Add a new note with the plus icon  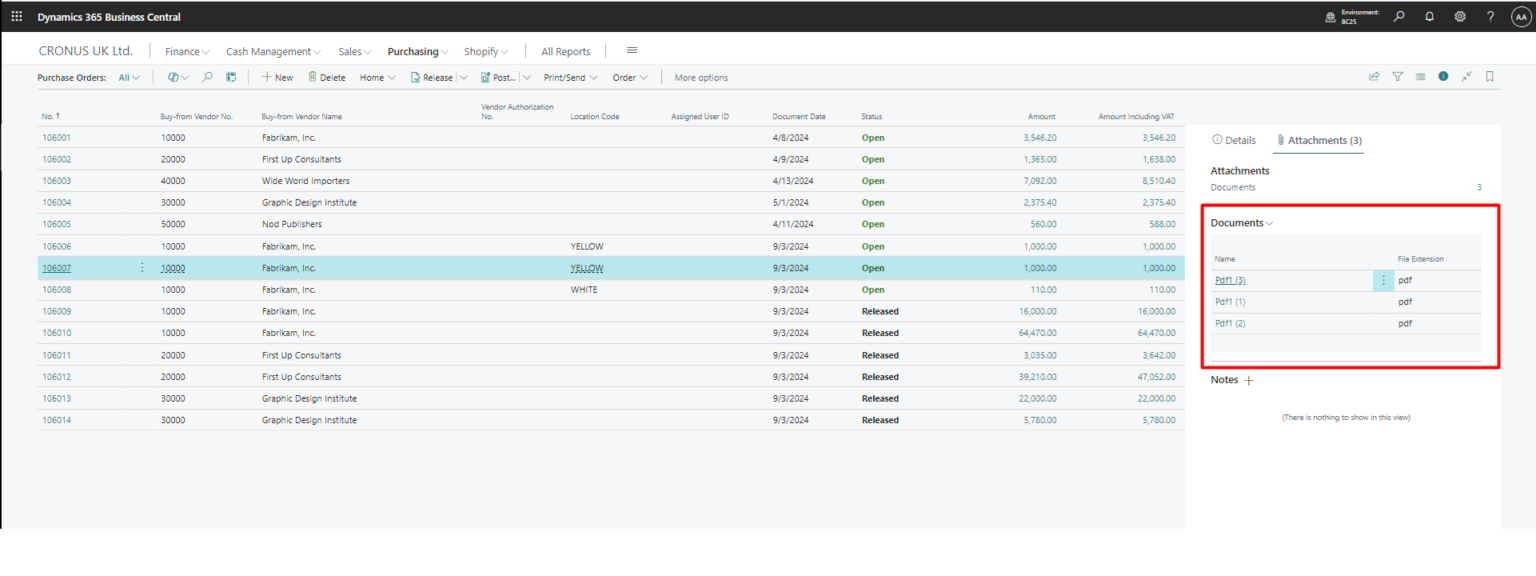(x=1248, y=380)
